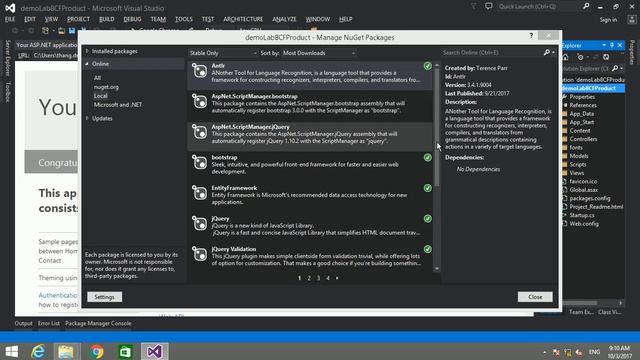Select the AspNet.ScriptManager.jQuery package icon
Image resolution: width=640 pixels, height=360 pixels.
pyautogui.click(x=200, y=132)
